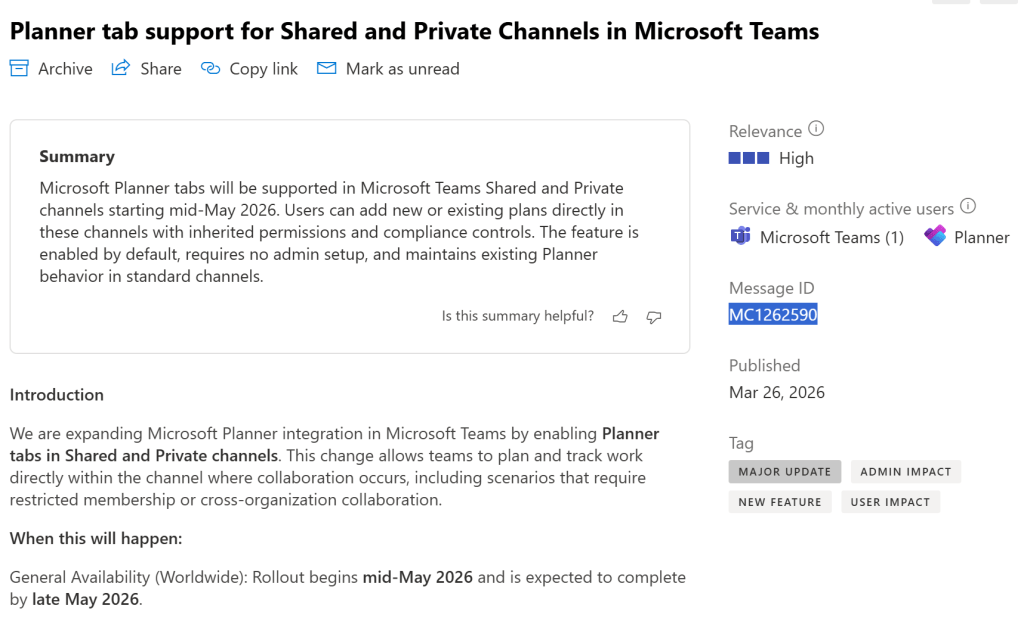Click the highlighted message ID MC1262590

773,315
